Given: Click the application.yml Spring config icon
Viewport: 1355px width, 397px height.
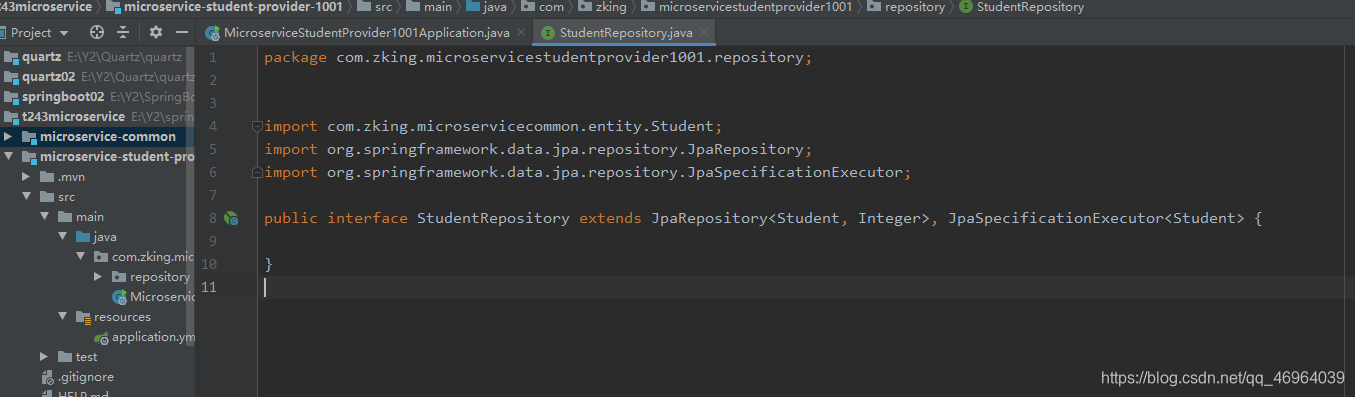Looking at the screenshot, I should click(102, 338).
